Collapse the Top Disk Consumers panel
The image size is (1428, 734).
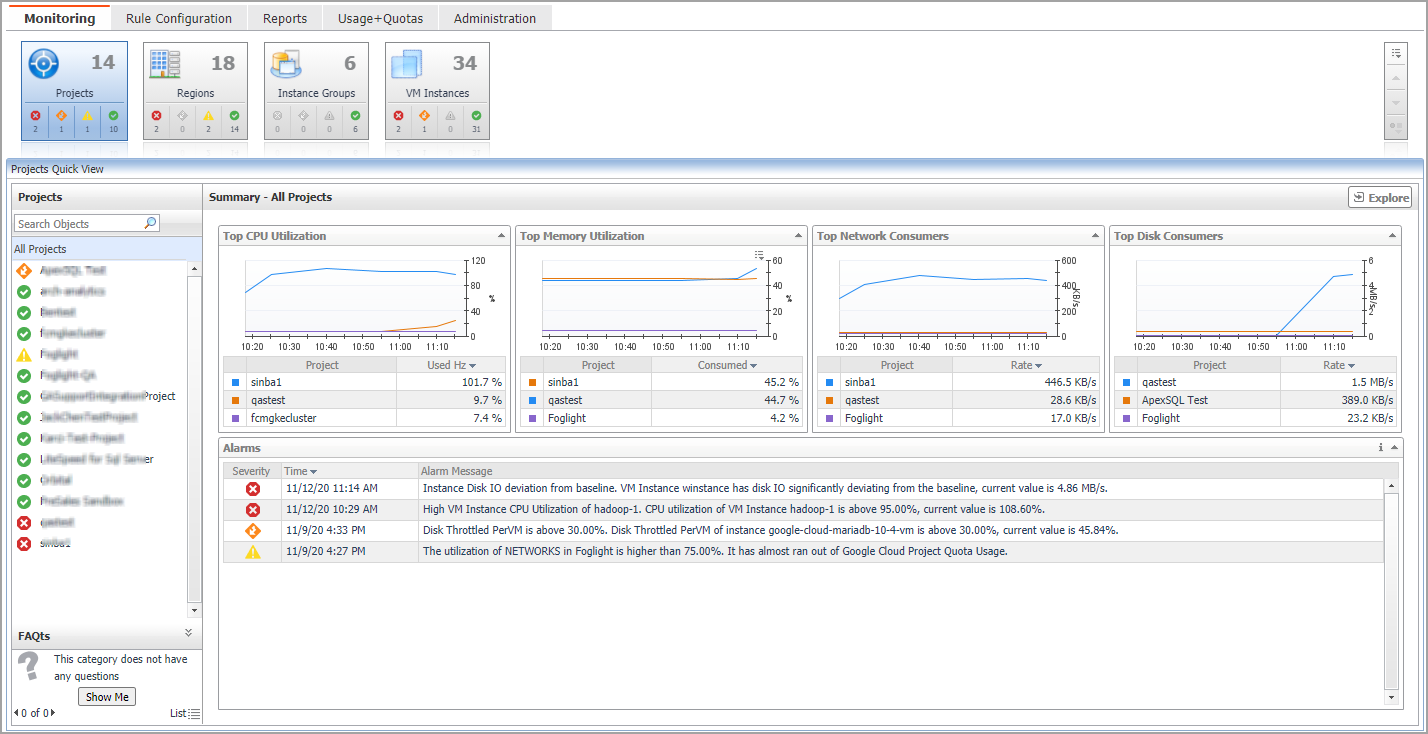(1392, 236)
